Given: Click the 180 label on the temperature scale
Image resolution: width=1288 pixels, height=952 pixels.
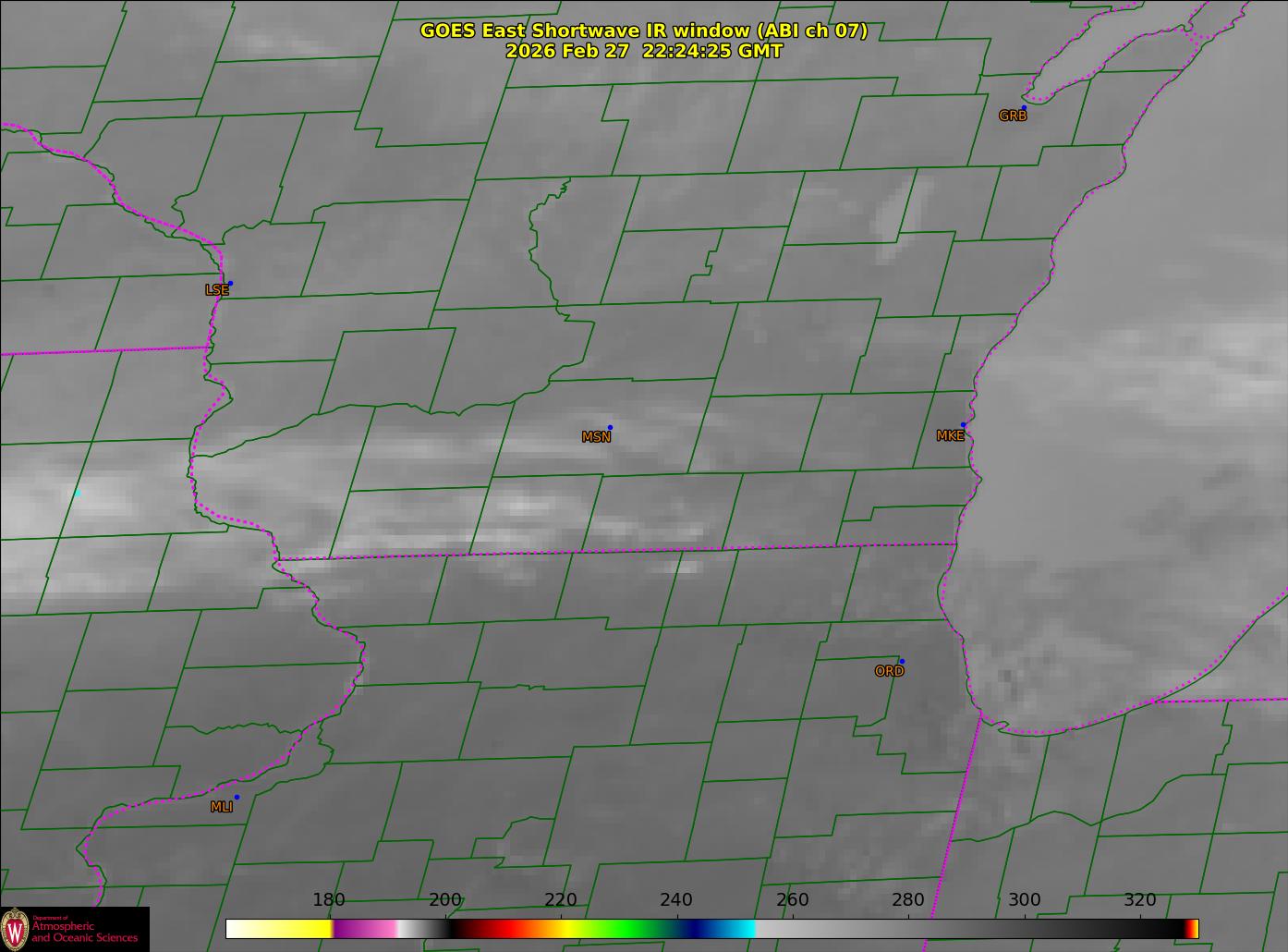Looking at the screenshot, I should tap(329, 900).
